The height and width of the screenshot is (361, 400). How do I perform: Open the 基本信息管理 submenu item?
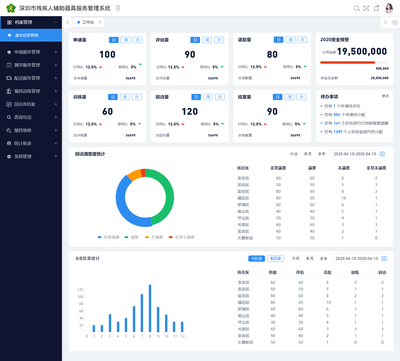coord(31,35)
